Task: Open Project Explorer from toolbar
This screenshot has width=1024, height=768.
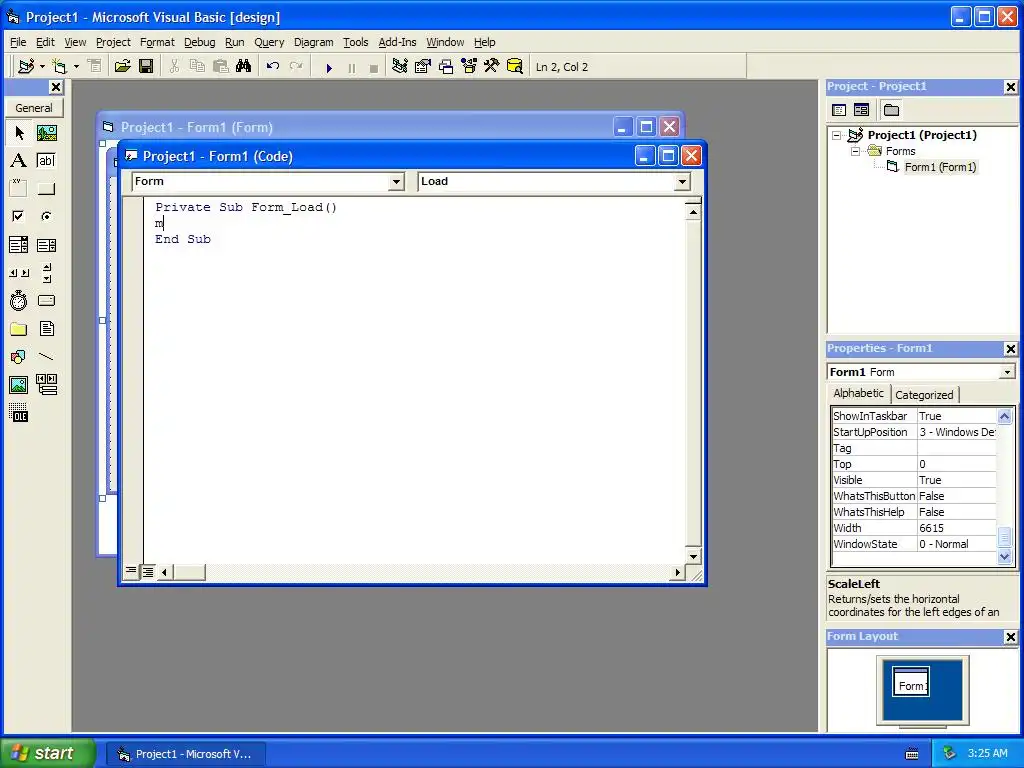Action: [x=400, y=67]
